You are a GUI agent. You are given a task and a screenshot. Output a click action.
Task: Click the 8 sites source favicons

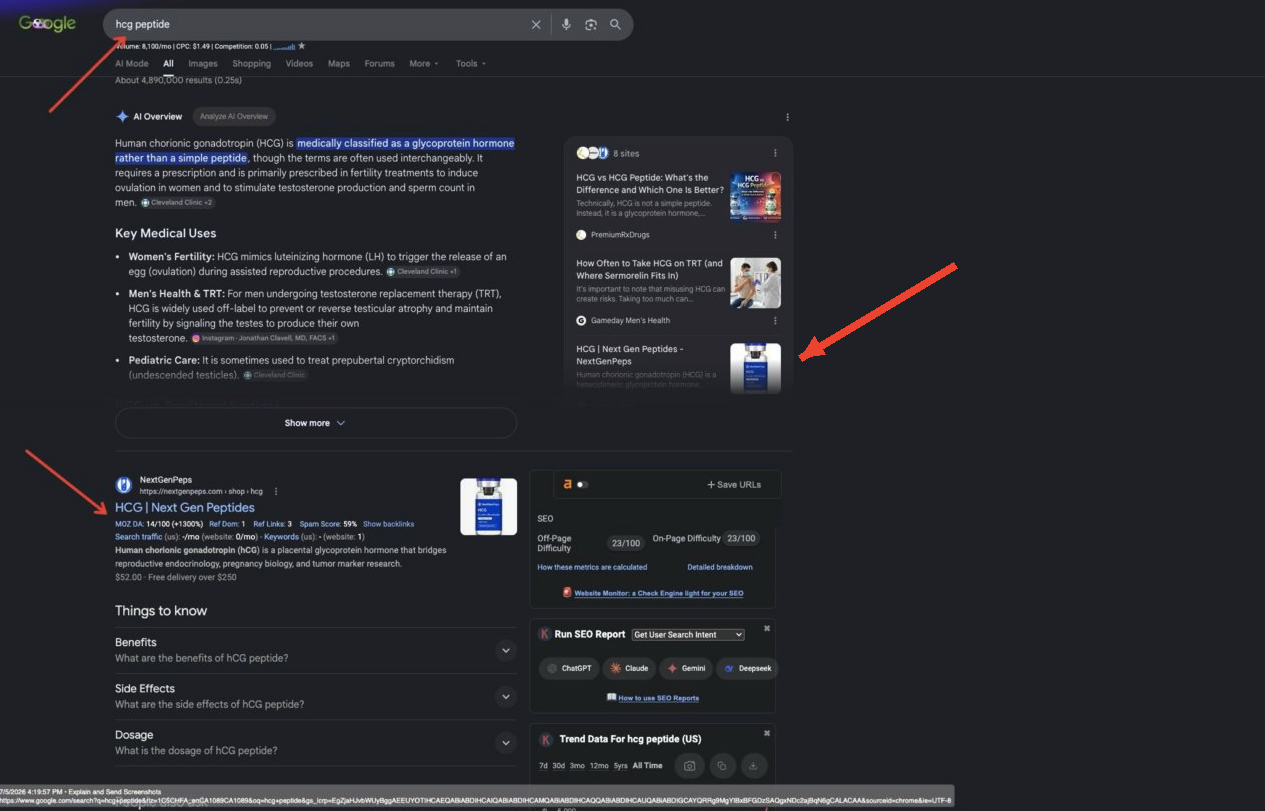tap(592, 153)
